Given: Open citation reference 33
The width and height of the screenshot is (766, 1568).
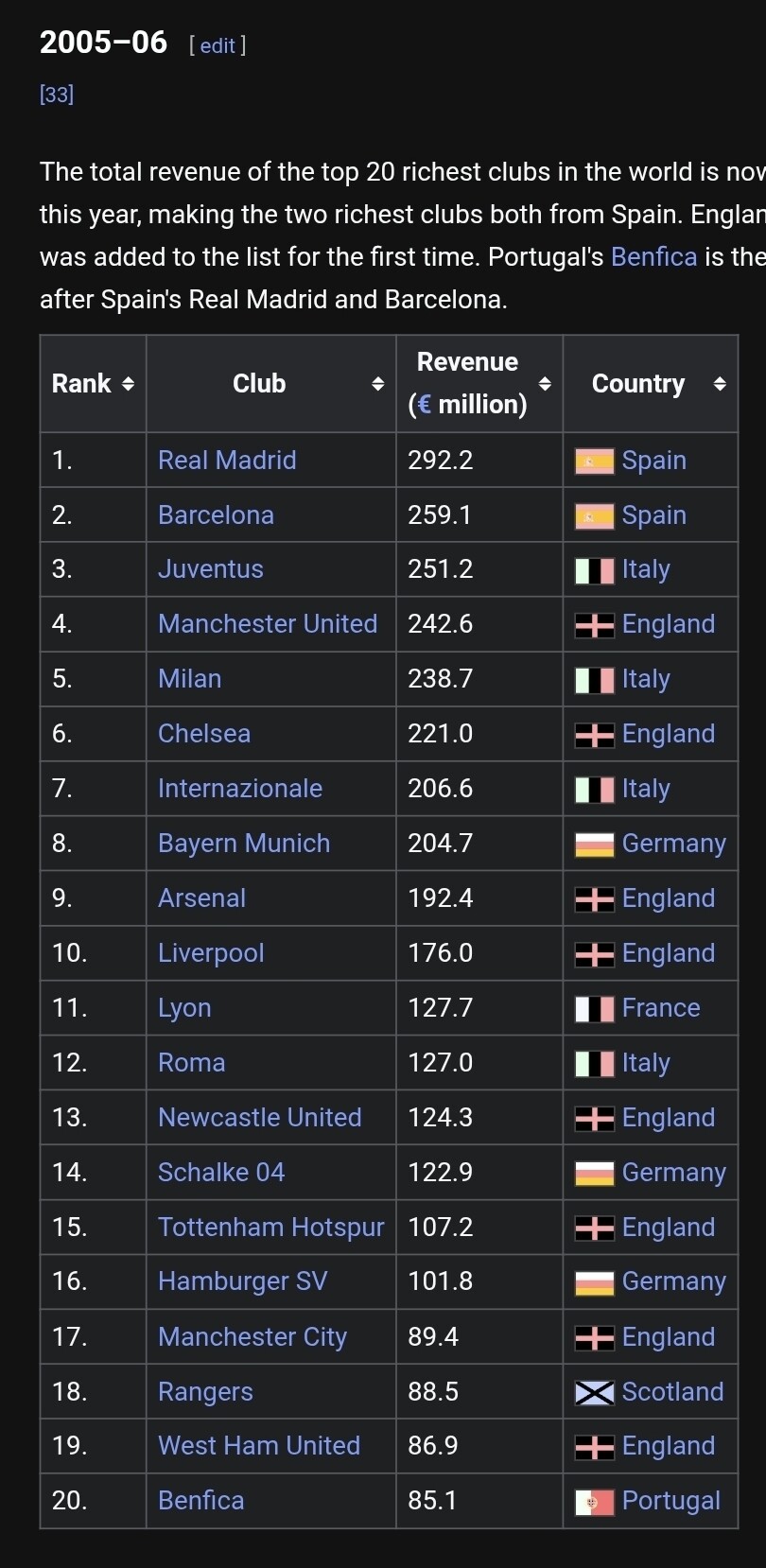Looking at the screenshot, I should 57,94.
